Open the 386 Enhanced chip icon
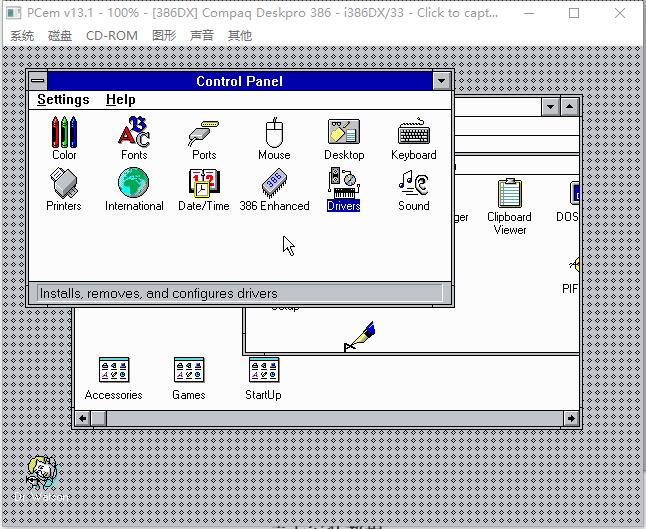The image size is (646, 529). coord(274,189)
